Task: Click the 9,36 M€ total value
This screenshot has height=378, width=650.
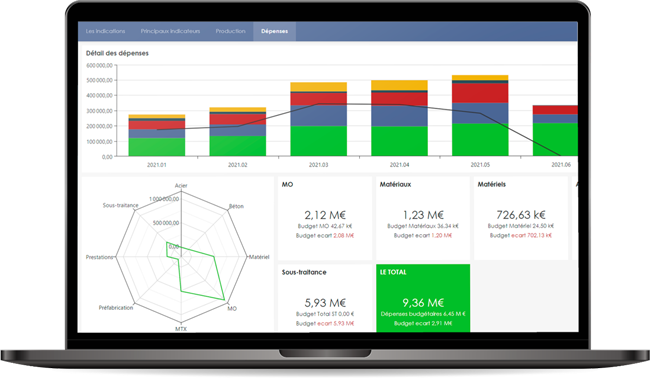Action: tap(423, 303)
